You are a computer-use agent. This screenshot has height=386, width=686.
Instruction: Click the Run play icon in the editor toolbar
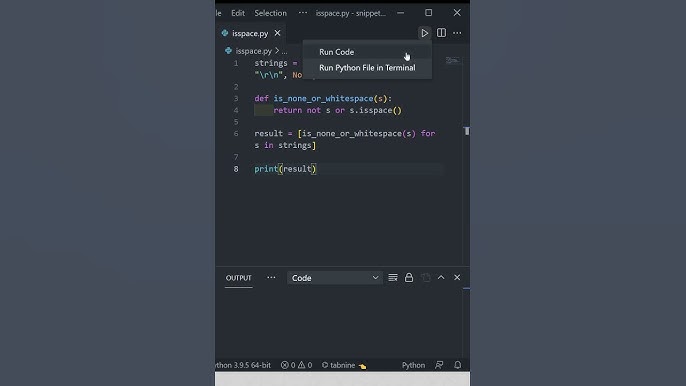(x=424, y=33)
